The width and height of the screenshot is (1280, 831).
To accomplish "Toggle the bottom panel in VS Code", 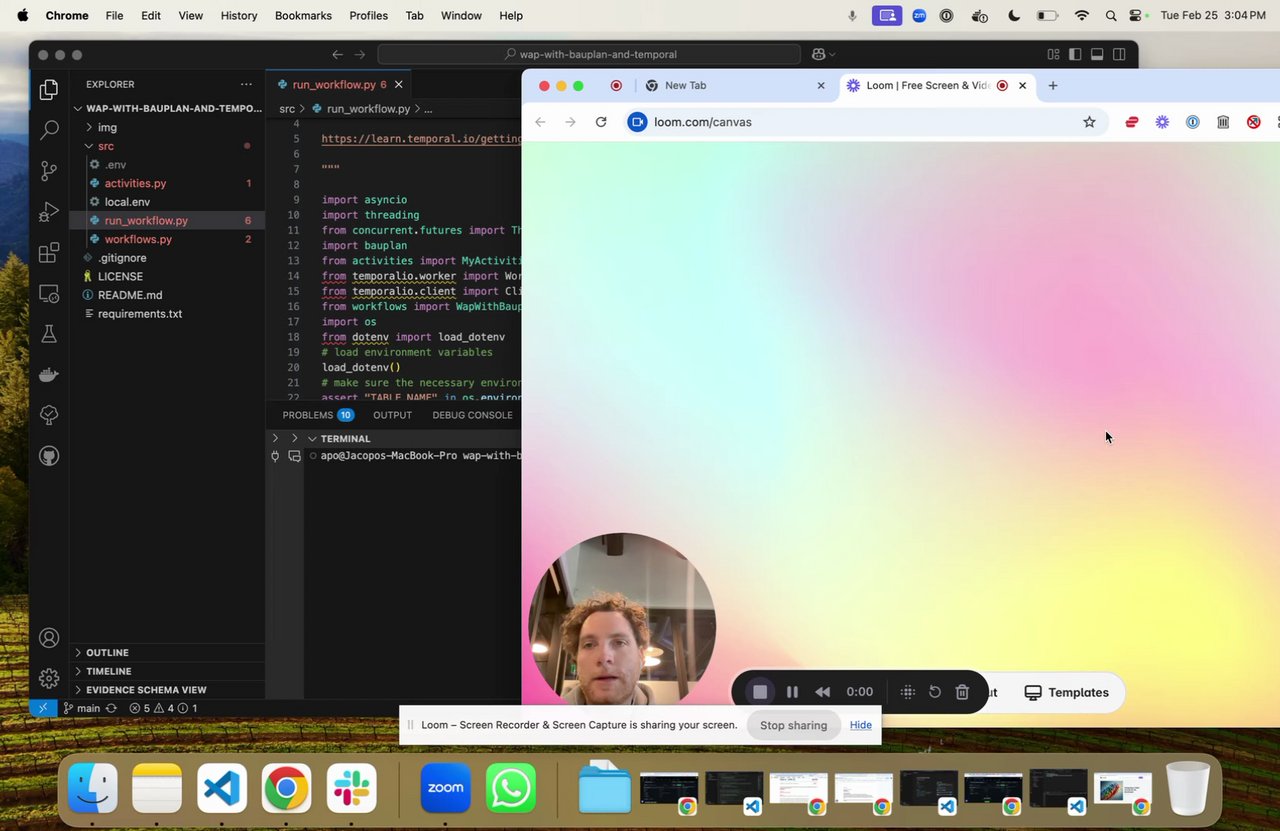I will [x=1097, y=54].
